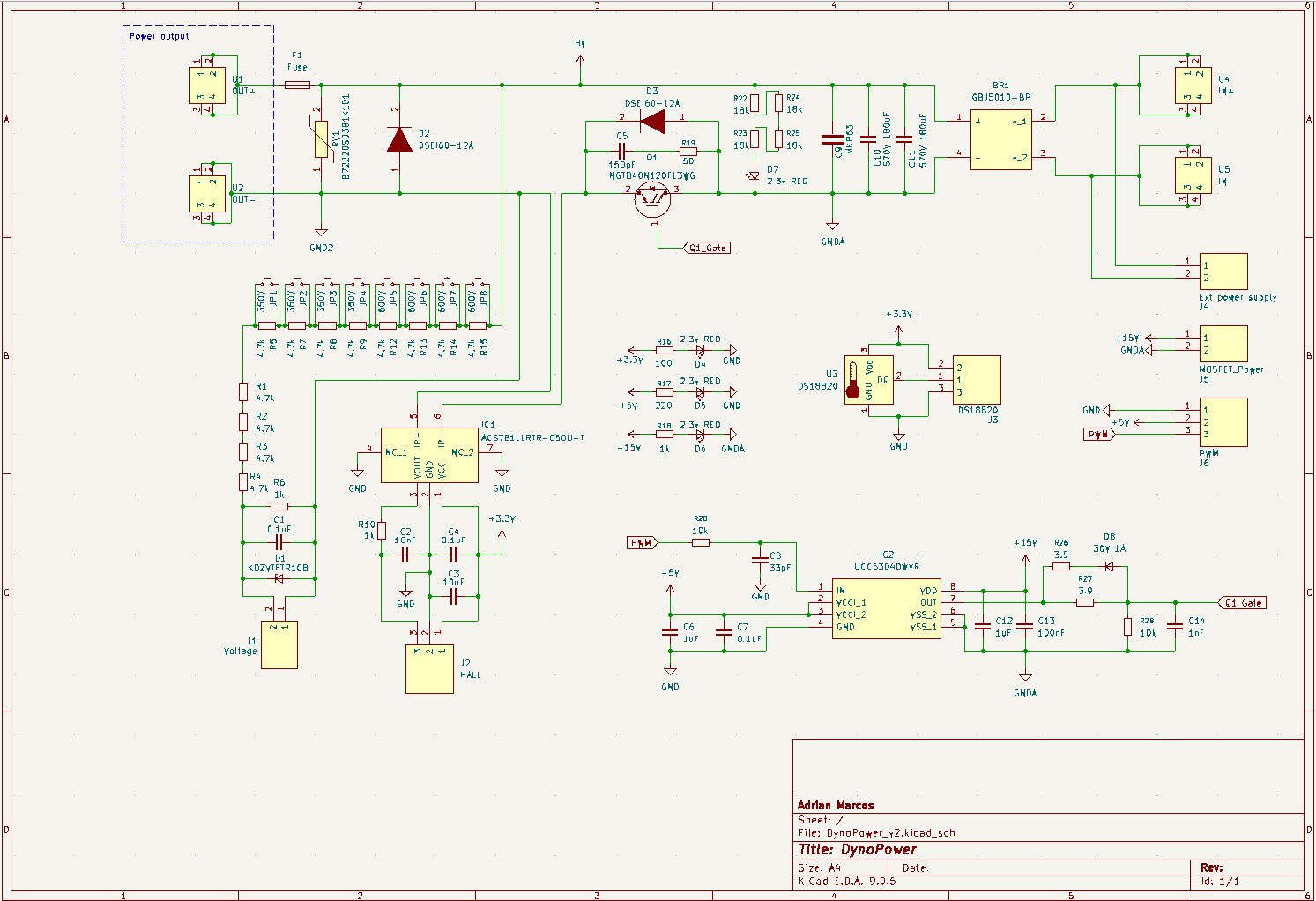This screenshot has width=1316, height=901.
Task: Select the D2 DSEI60-12A diode symbol
Action: tap(399, 139)
